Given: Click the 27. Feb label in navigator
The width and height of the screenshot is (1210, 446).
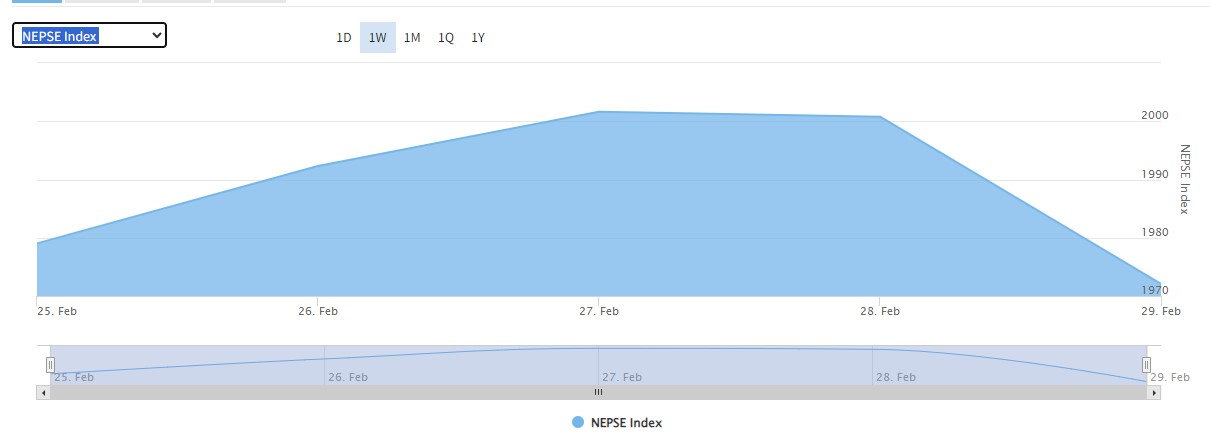Looking at the screenshot, I should pyautogui.click(x=622, y=377).
